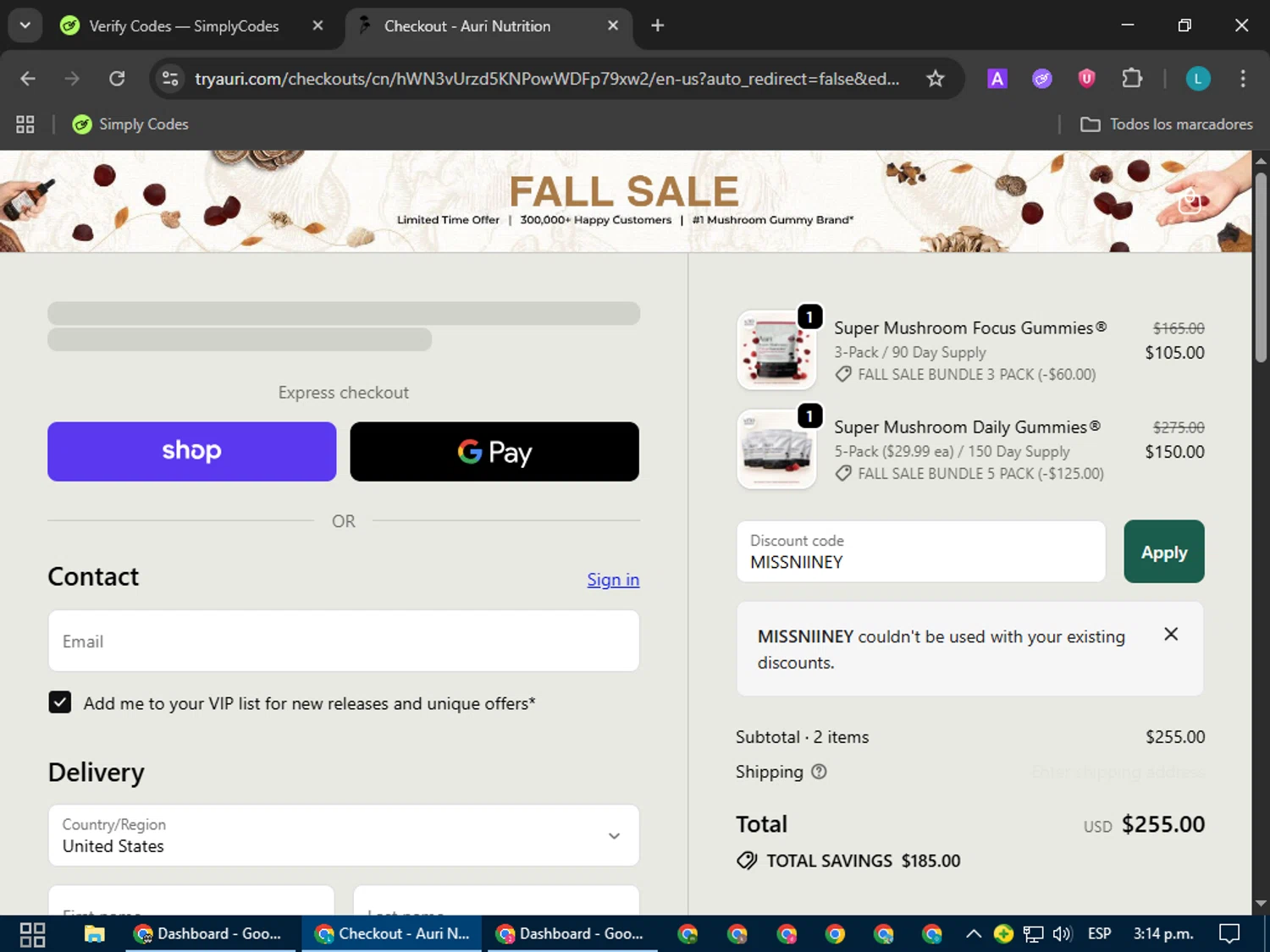Click the FALL SALE banner heading
This screenshot has height=952, width=1270.
pos(624,191)
